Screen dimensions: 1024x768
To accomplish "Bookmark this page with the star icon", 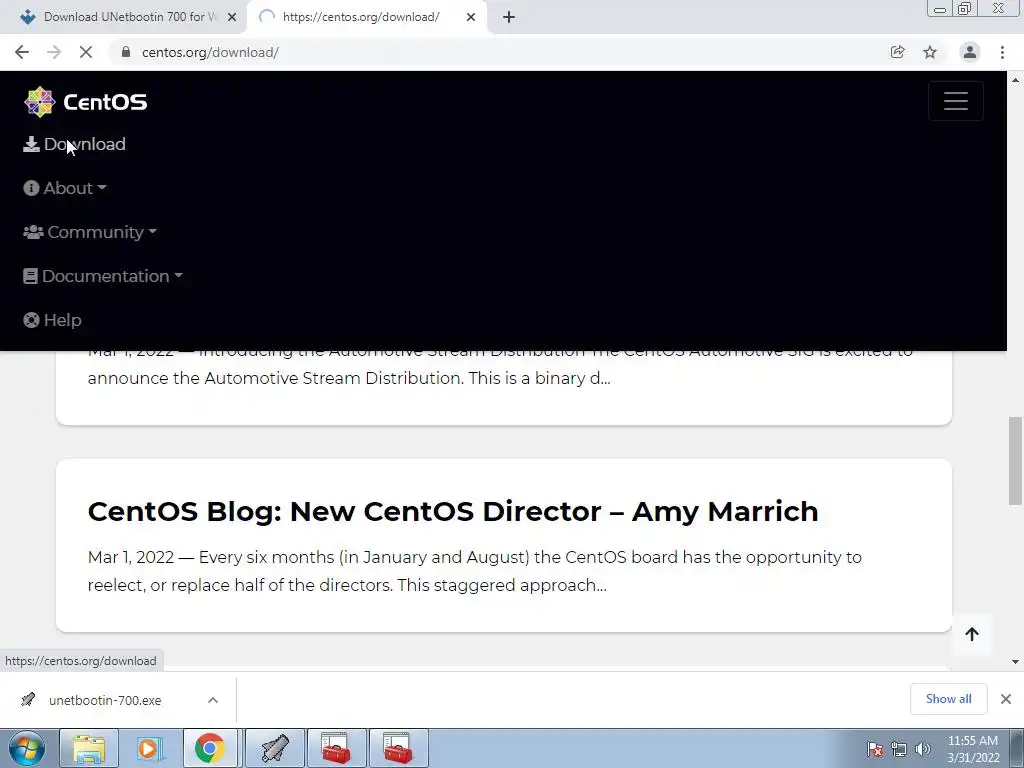I will pos(930,52).
